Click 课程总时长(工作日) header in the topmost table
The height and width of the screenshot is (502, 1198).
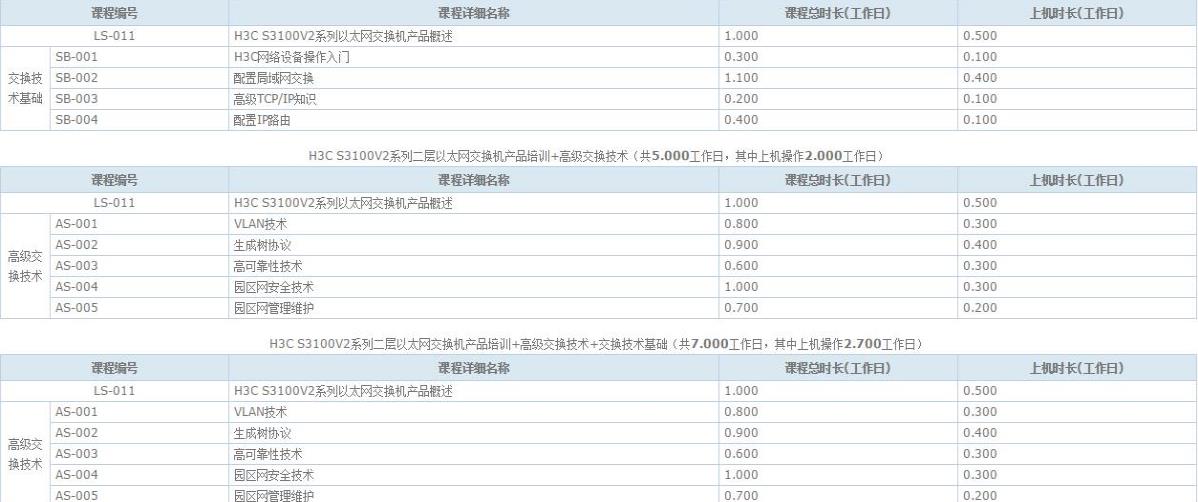coord(837,13)
